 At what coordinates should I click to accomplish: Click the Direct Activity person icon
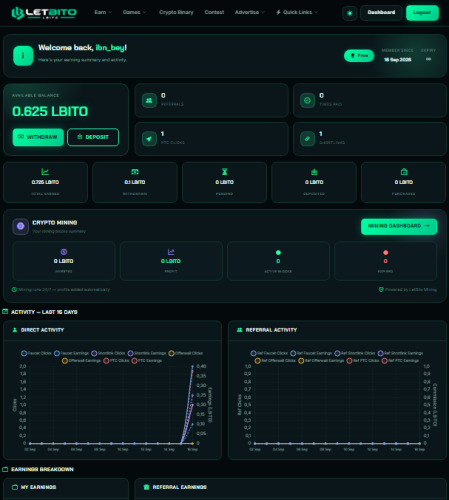[x=15, y=330]
